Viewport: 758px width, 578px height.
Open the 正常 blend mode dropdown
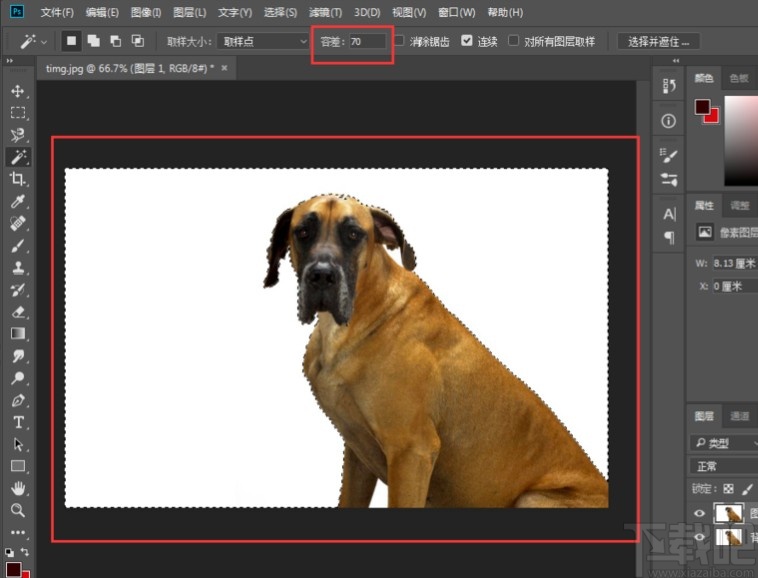(x=722, y=466)
